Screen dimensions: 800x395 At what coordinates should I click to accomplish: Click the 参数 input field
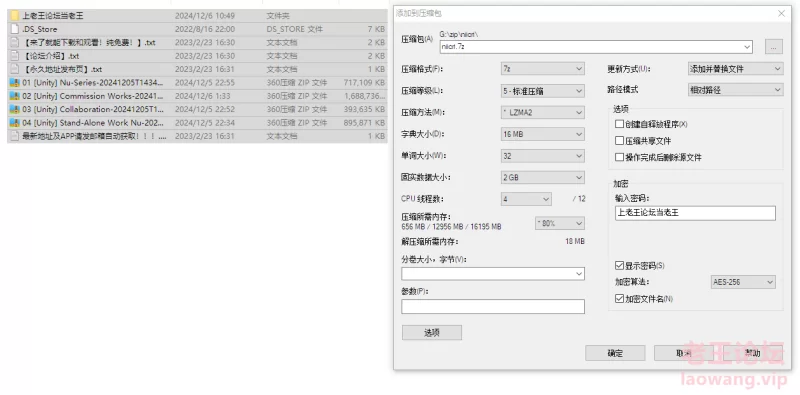[x=493, y=307]
